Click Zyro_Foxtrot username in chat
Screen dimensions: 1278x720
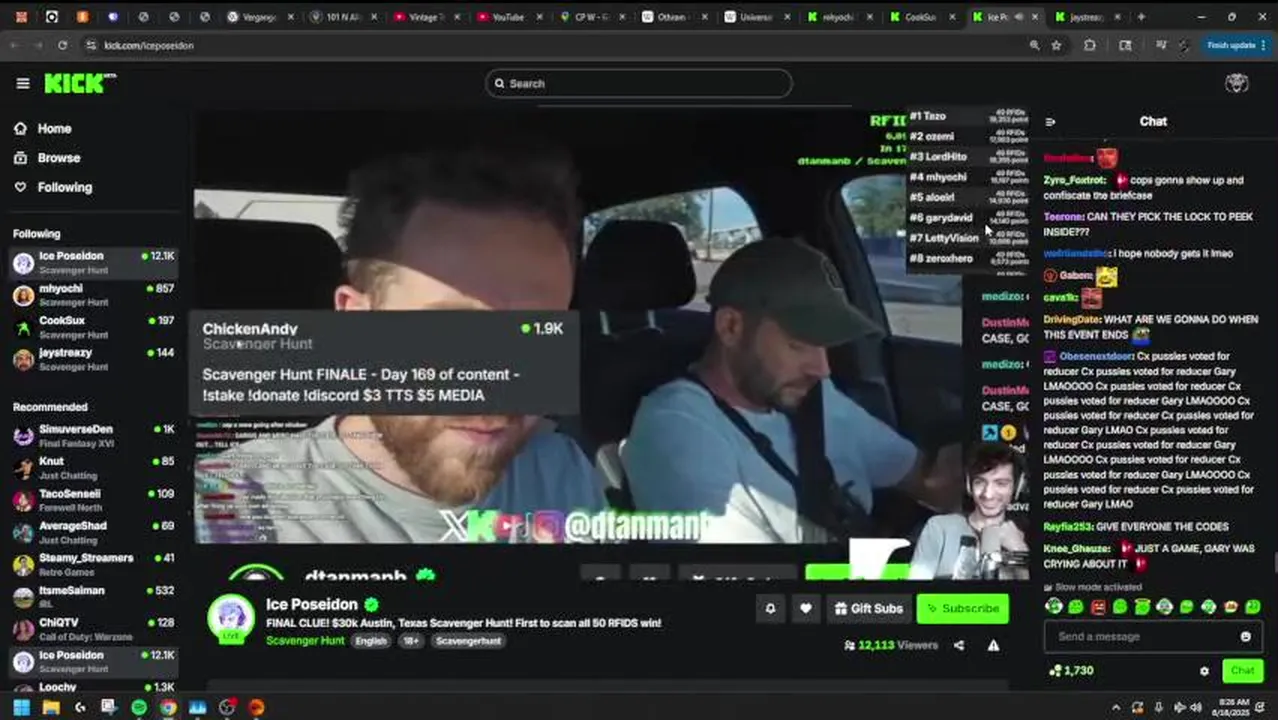click(1074, 181)
